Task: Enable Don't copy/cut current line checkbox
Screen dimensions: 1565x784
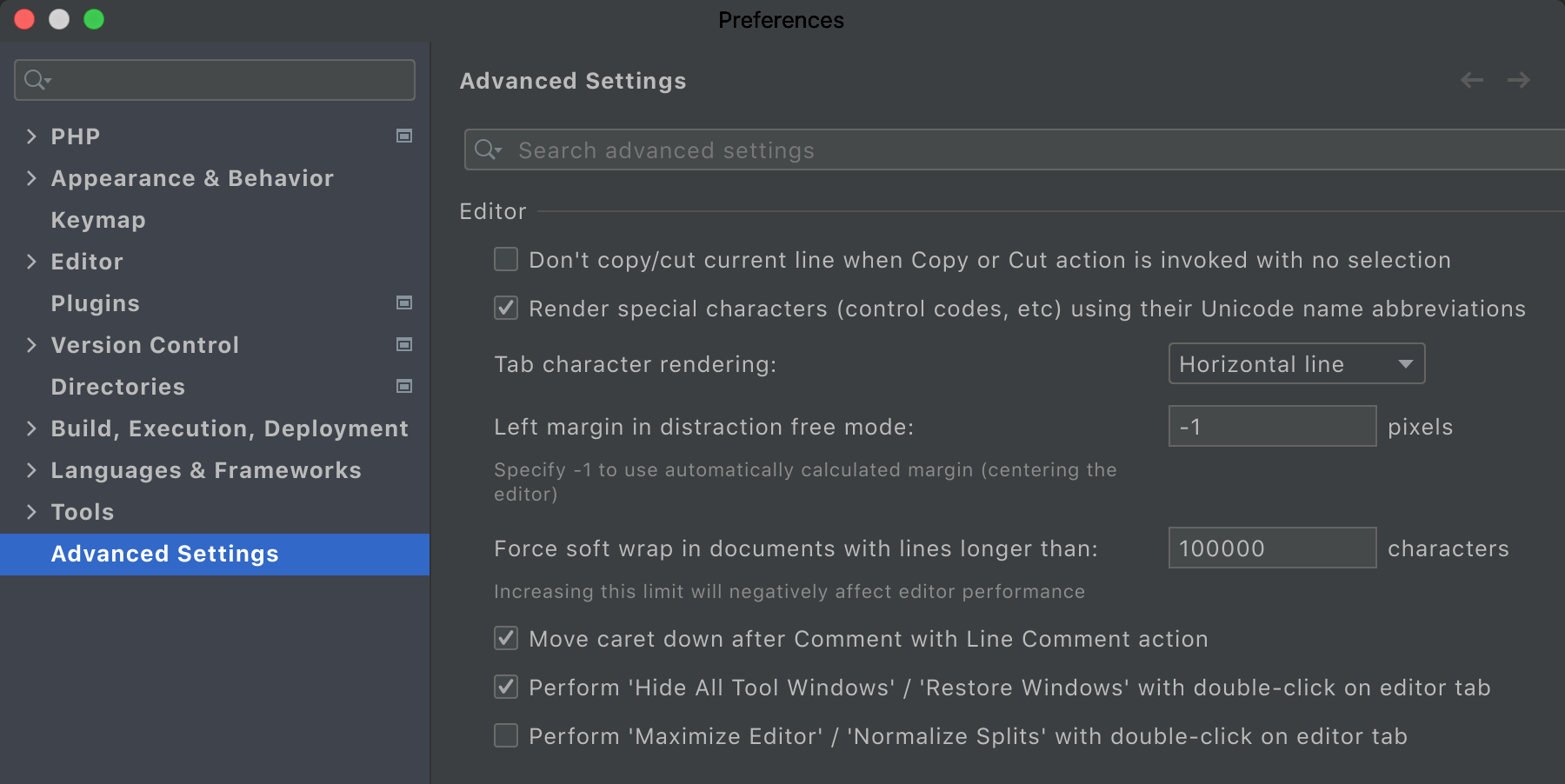Action: pos(506,259)
